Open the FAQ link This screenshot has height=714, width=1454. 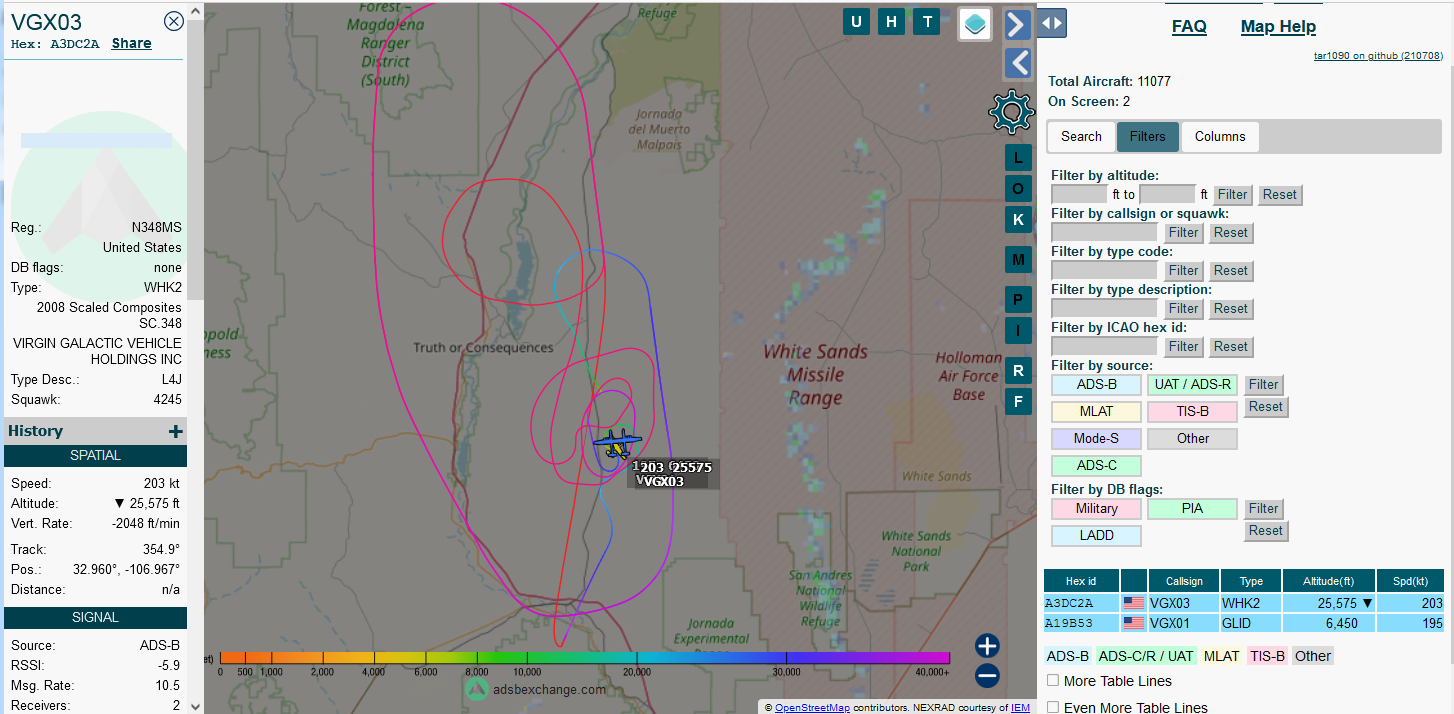tap(1189, 27)
